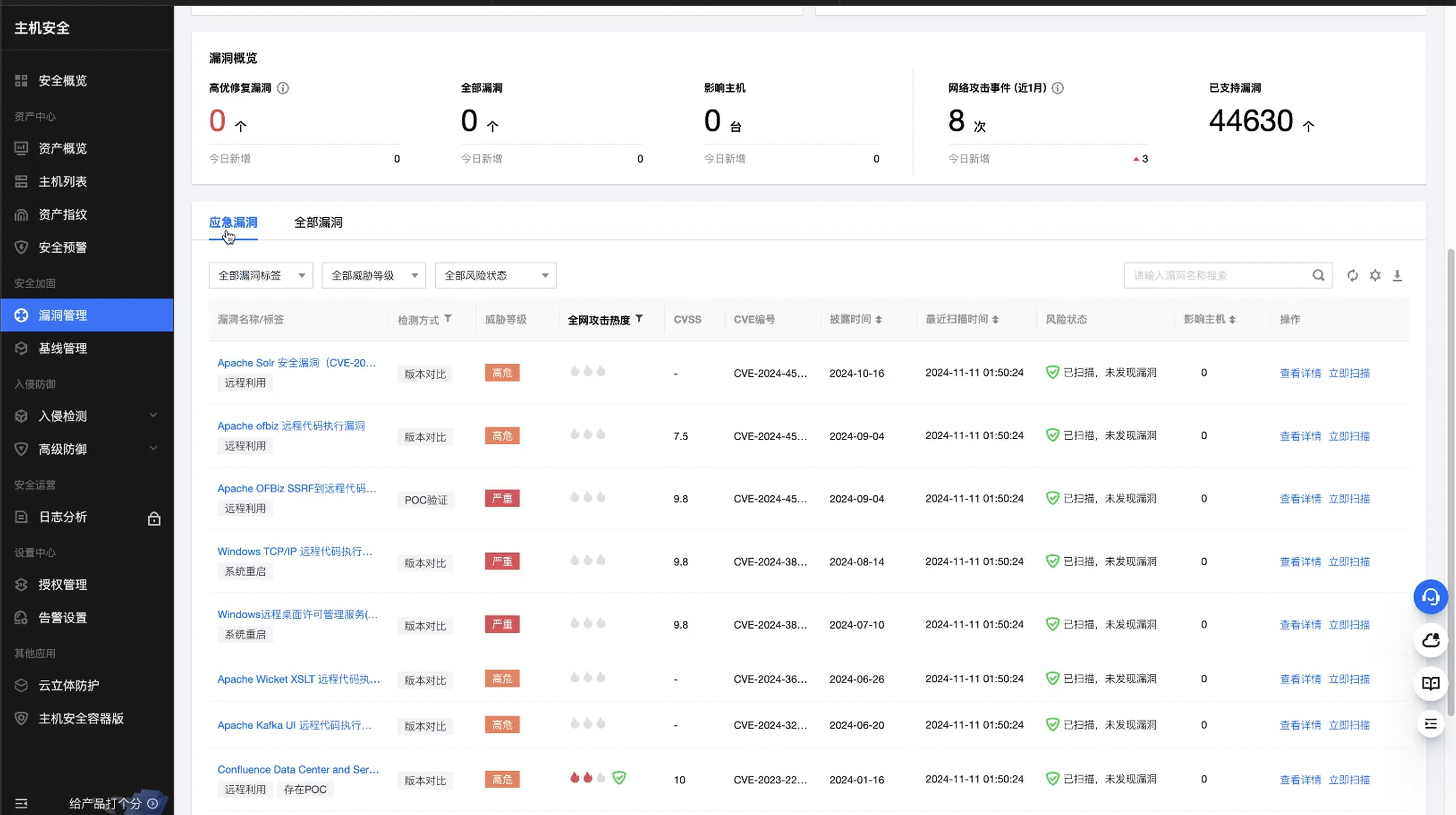The height and width of the screenshot is (815, 1456).
Task: Click info icon beside 网络攻击事件
Action: point(1057,88)
